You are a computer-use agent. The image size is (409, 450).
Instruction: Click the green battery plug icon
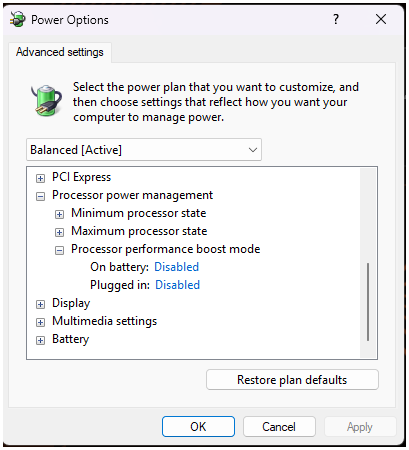tap(47, 100)
